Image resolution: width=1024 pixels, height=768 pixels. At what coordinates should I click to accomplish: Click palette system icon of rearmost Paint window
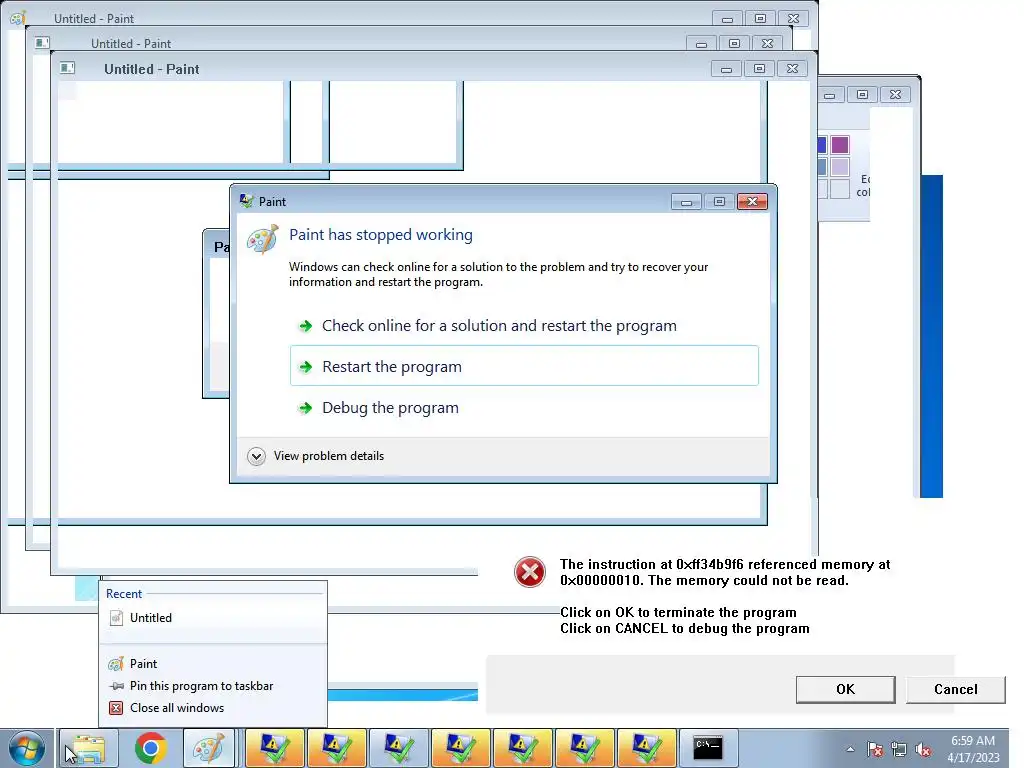click(18, 18)
